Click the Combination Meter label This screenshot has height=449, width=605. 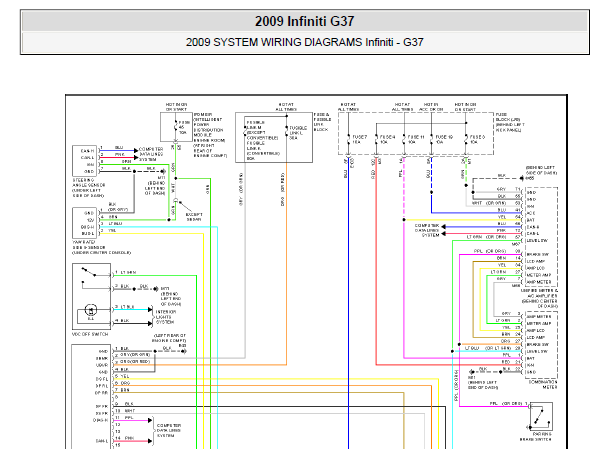(x=543, y=384)
